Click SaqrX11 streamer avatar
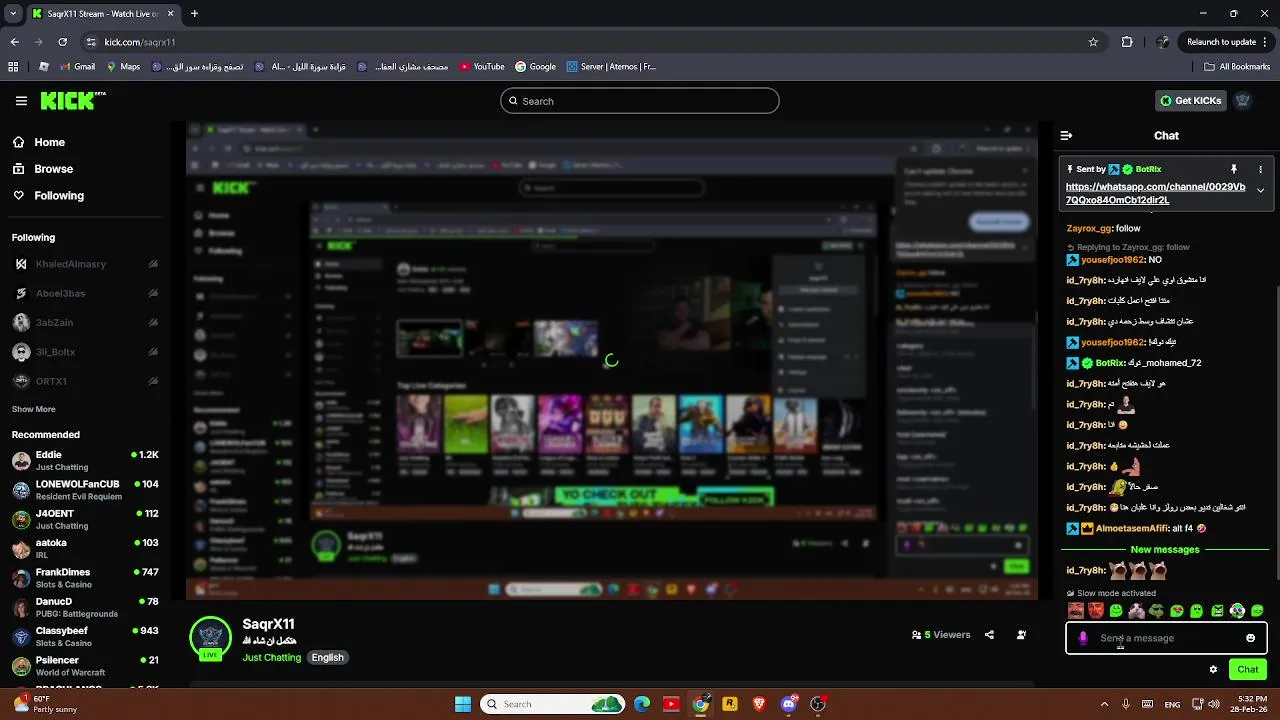The height and width of the screenshot is (720, 1280). 210,637
